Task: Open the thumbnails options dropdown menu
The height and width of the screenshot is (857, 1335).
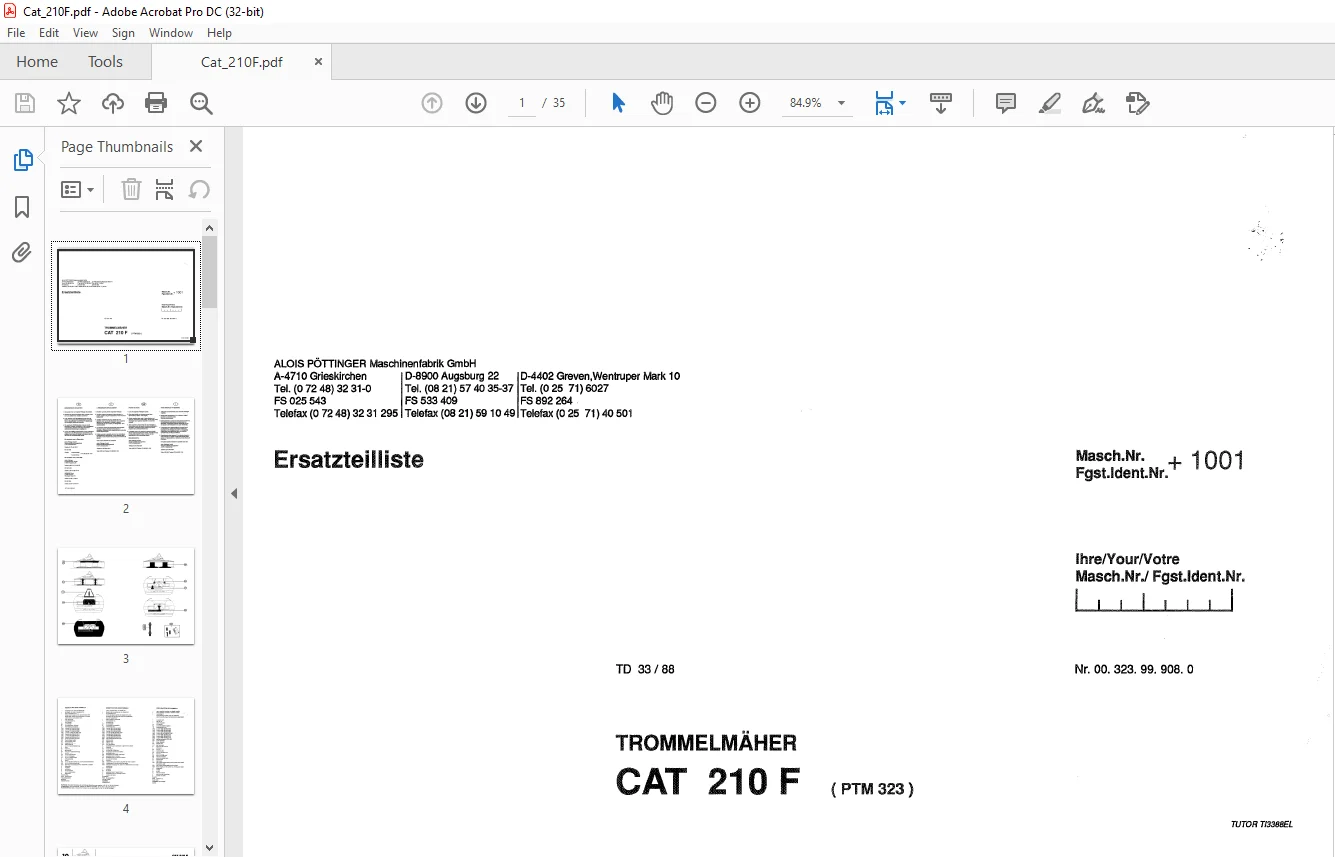Action: [x=78, y=189]
